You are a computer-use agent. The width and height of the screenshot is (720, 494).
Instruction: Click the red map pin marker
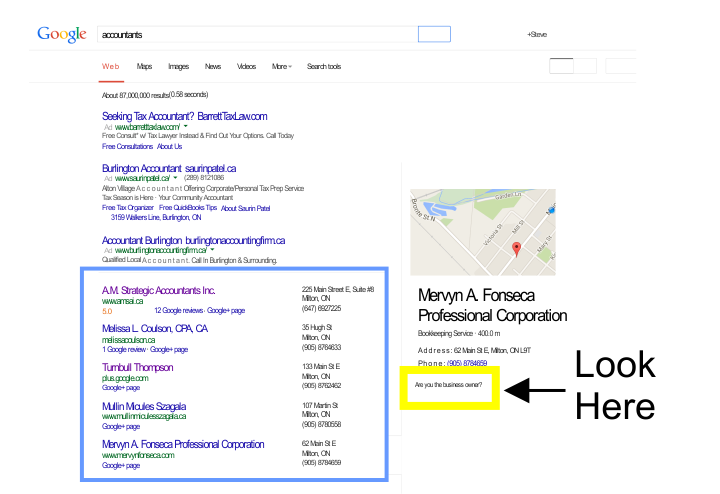[517, 249]
